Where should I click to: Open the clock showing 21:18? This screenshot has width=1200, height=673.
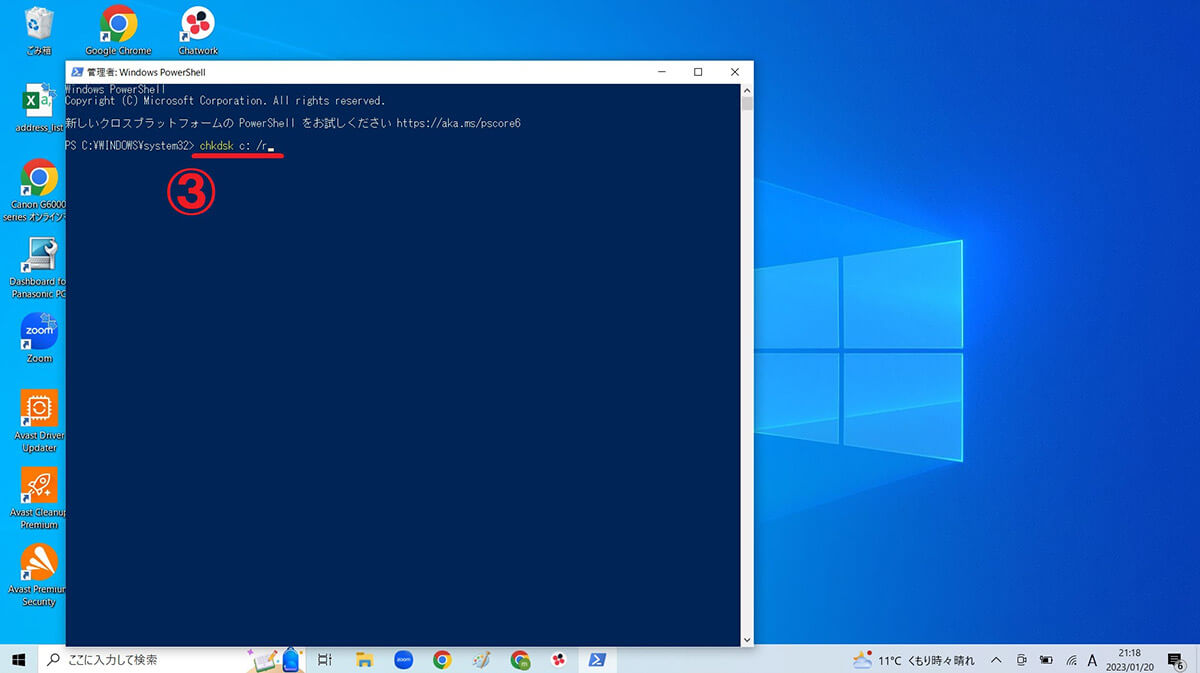tap(1130, 660)
